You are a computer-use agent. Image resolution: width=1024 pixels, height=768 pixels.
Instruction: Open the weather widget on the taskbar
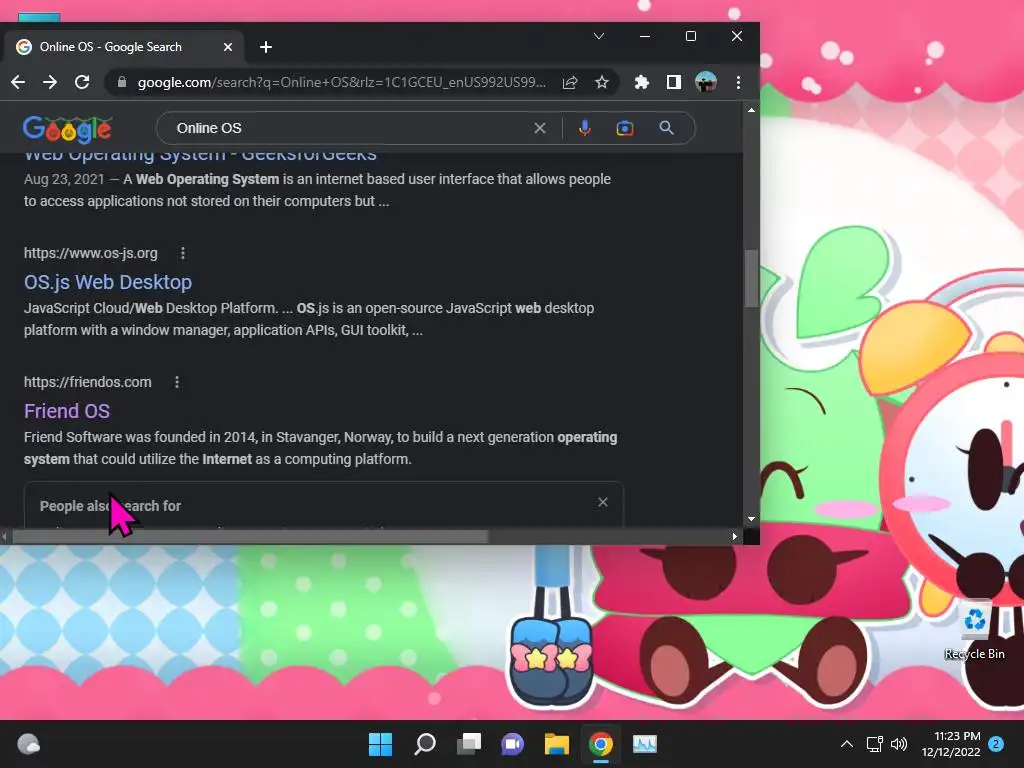pyautogui.click(x=28, y=744)
